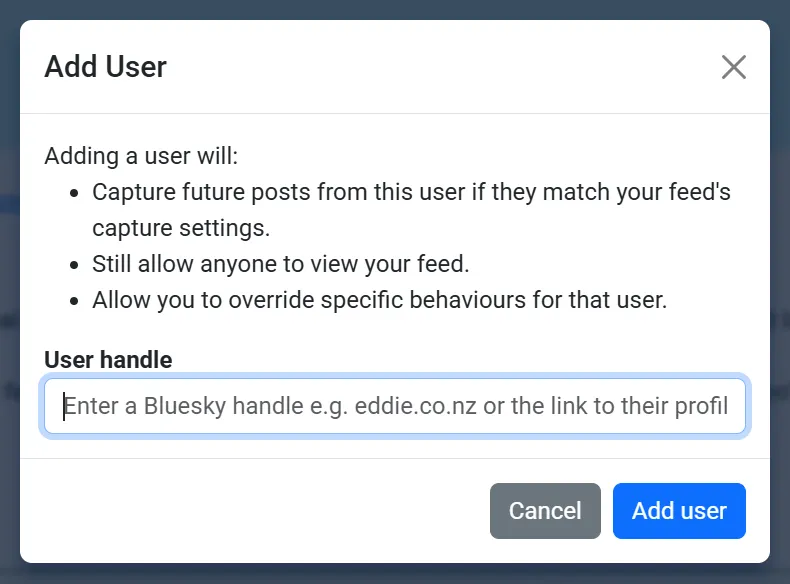Screen dimensions: 790x584
Task: Click the bullet marker before 'Capture future posts'
Action: point(75,192)
